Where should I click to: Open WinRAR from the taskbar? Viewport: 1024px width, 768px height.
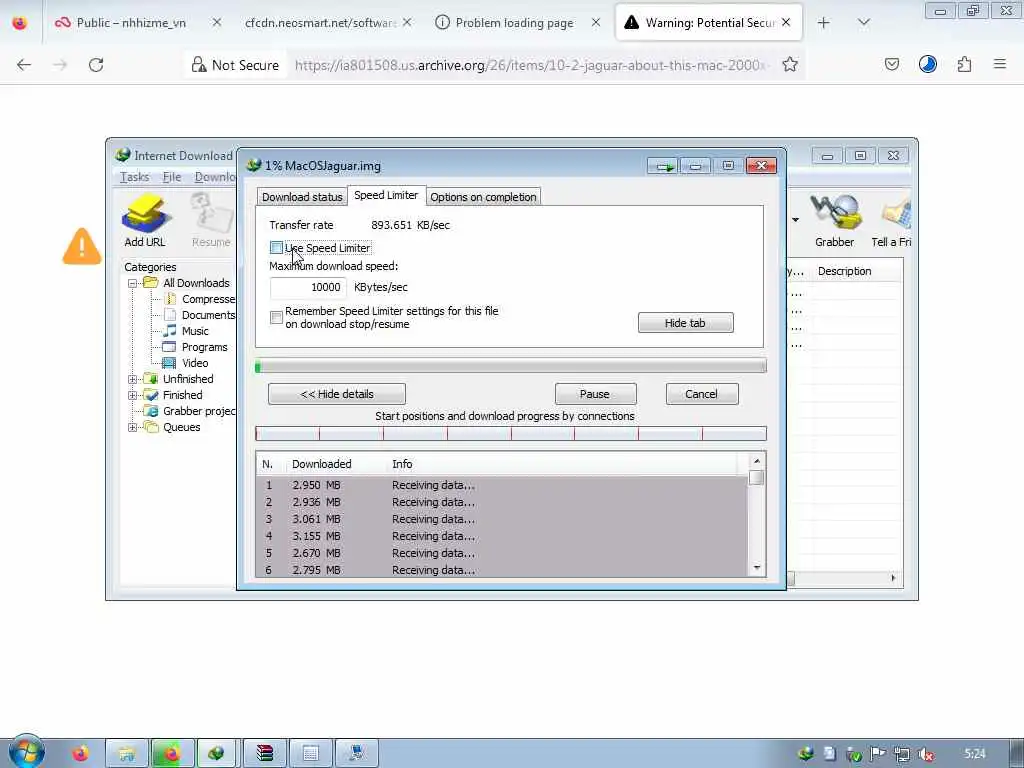click(264, 754)
